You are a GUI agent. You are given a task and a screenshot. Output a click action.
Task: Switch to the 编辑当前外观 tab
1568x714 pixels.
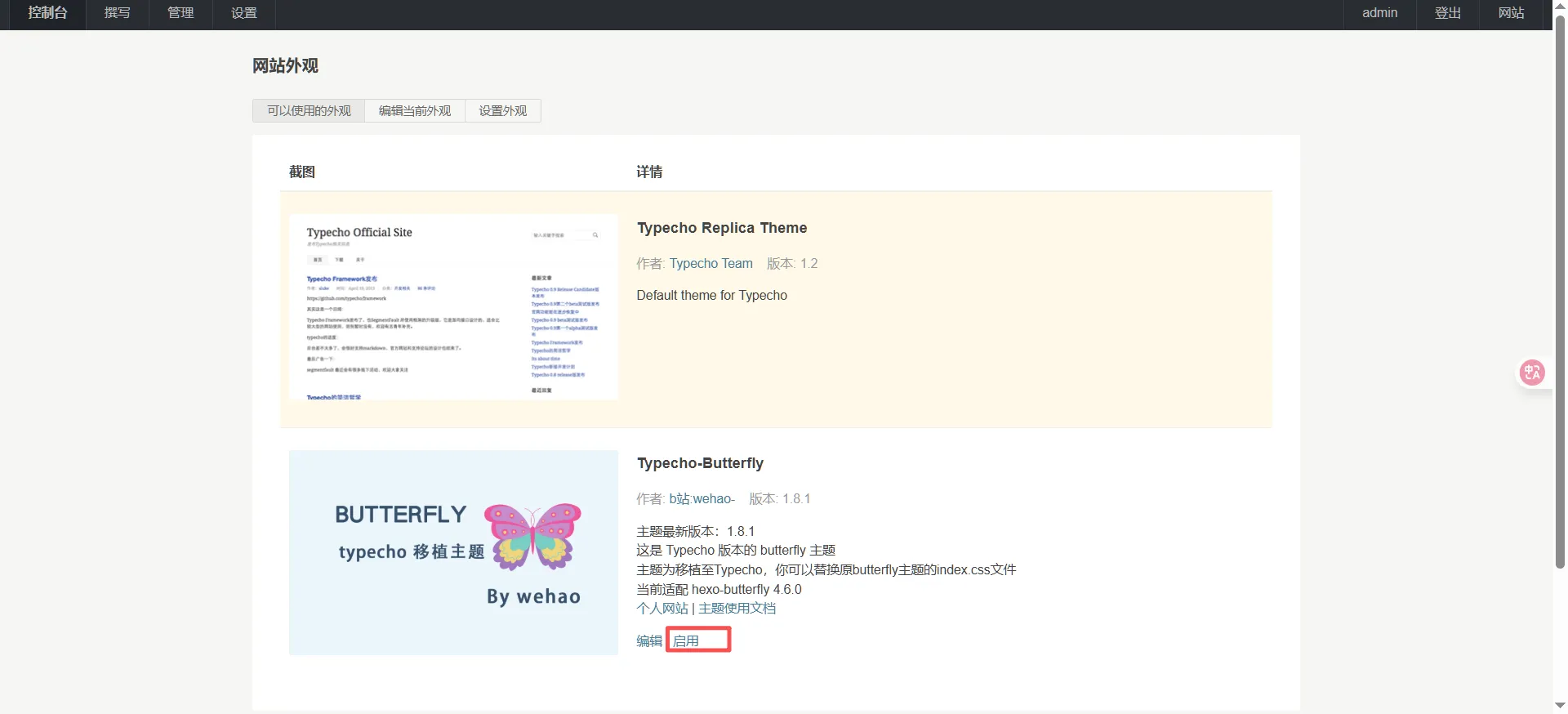pyautogui.click(x=415, y=111)
